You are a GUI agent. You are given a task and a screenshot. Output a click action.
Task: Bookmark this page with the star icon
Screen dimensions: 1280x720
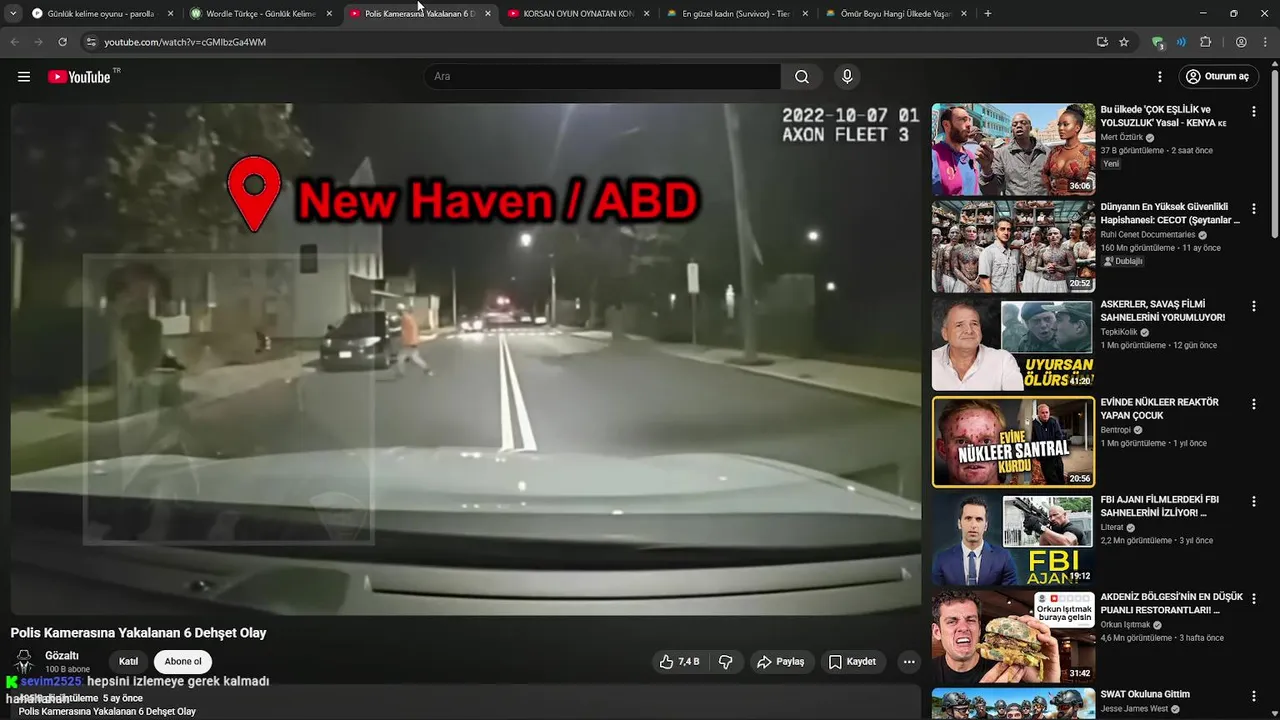(x=1124, y=42)
